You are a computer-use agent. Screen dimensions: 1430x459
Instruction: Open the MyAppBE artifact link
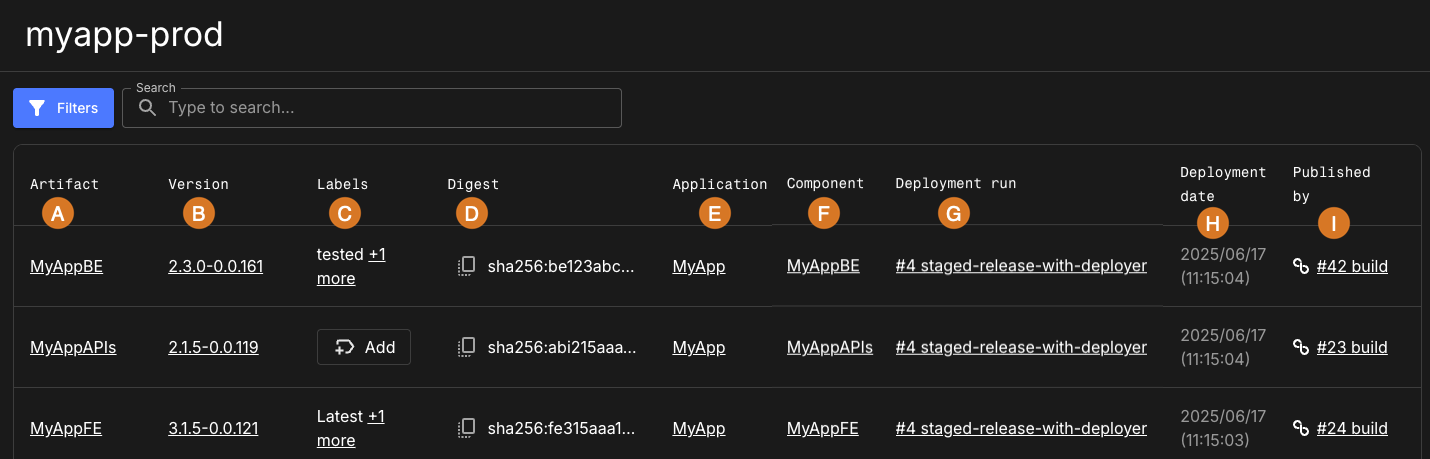pos(66,266)
